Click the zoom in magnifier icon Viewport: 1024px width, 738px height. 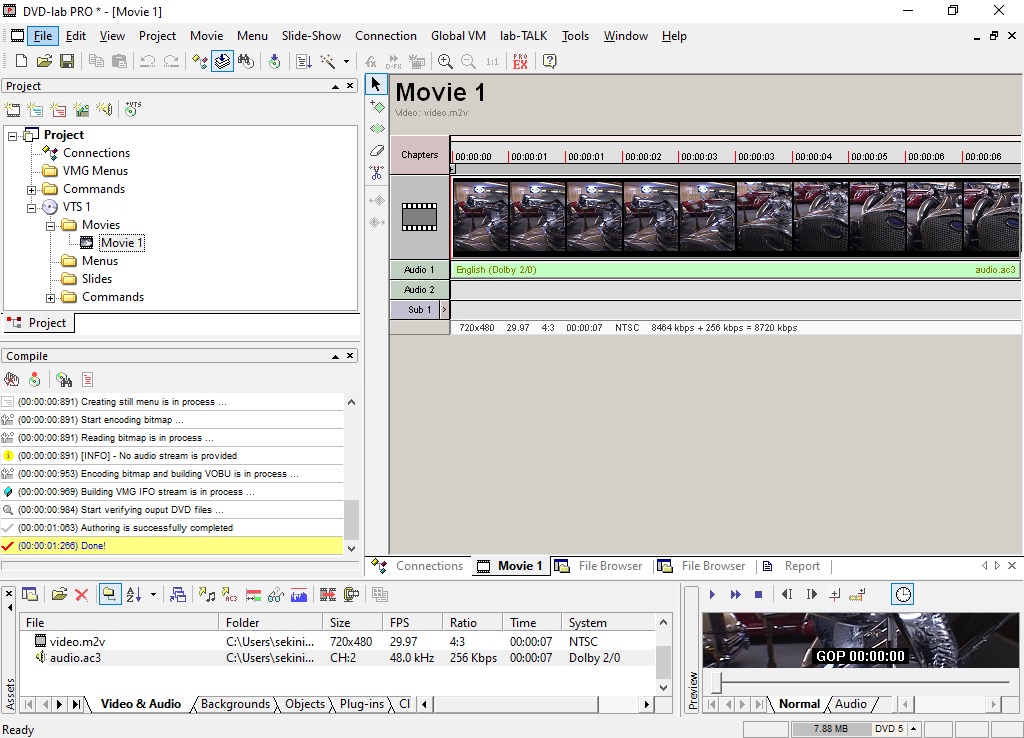446,62
